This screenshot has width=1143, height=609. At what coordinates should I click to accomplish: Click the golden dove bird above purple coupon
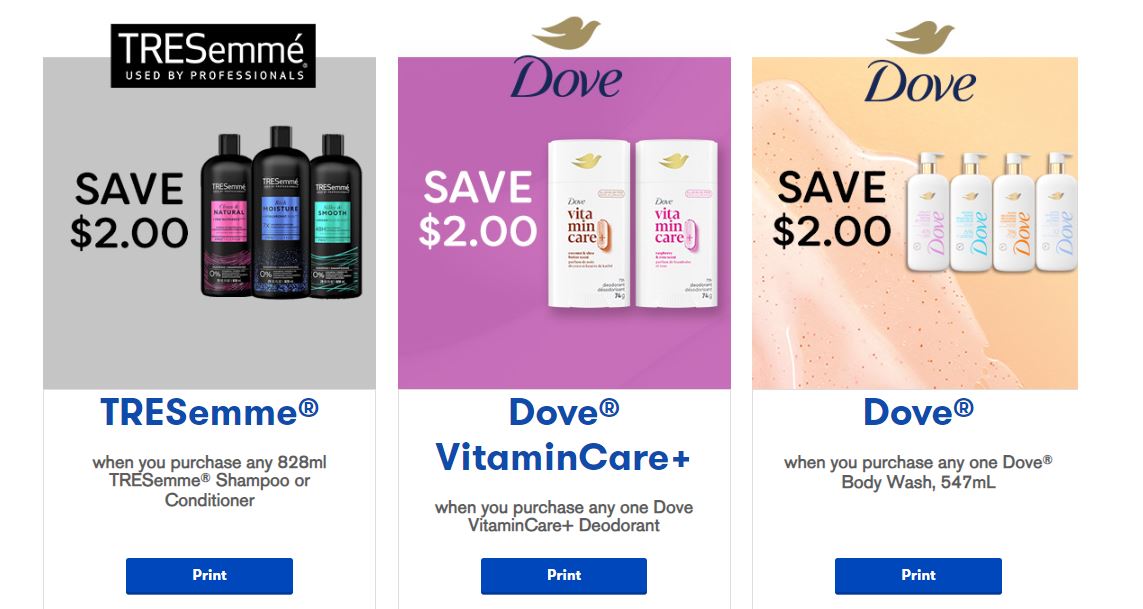[x=566, y=34]
